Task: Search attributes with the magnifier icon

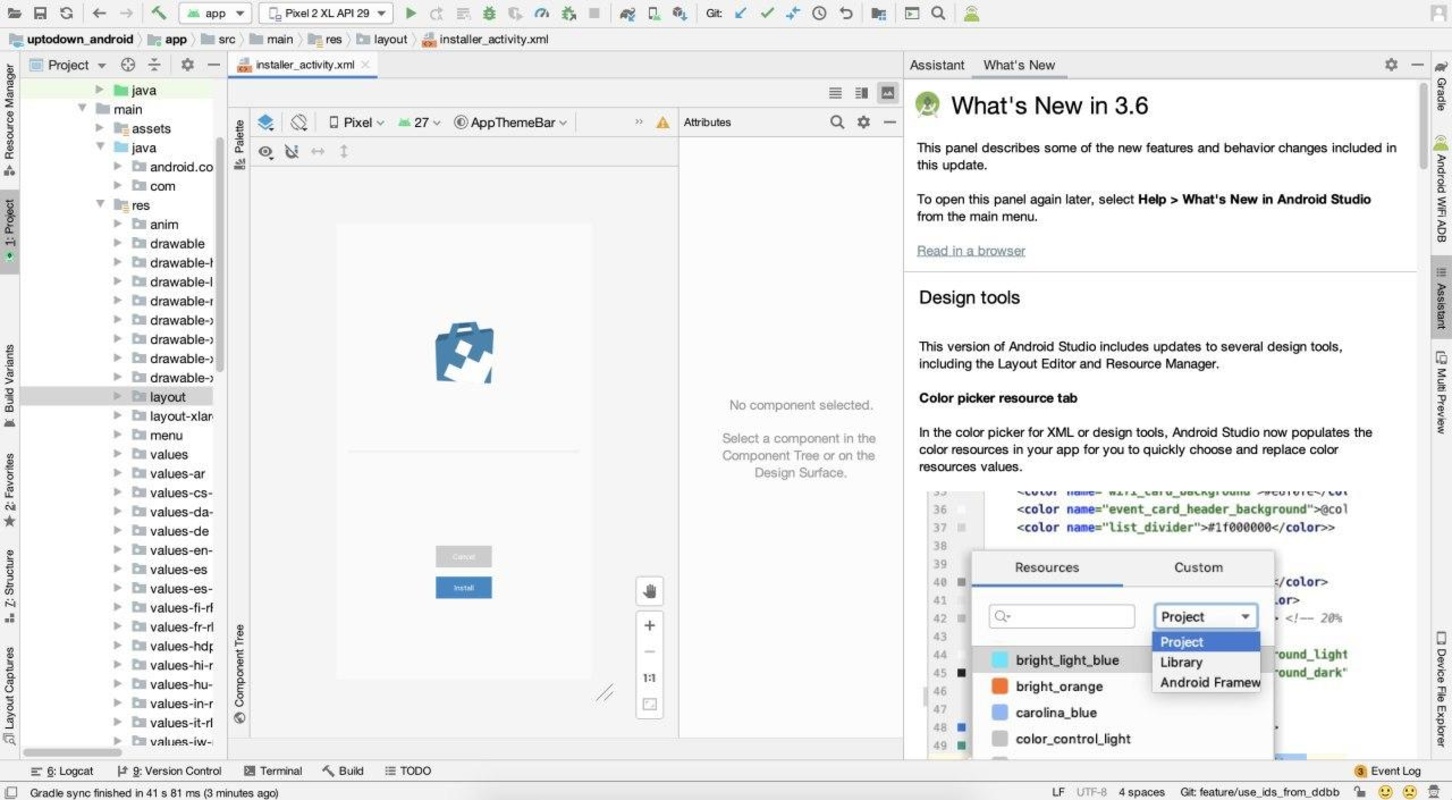Action: tap(837, 122)
